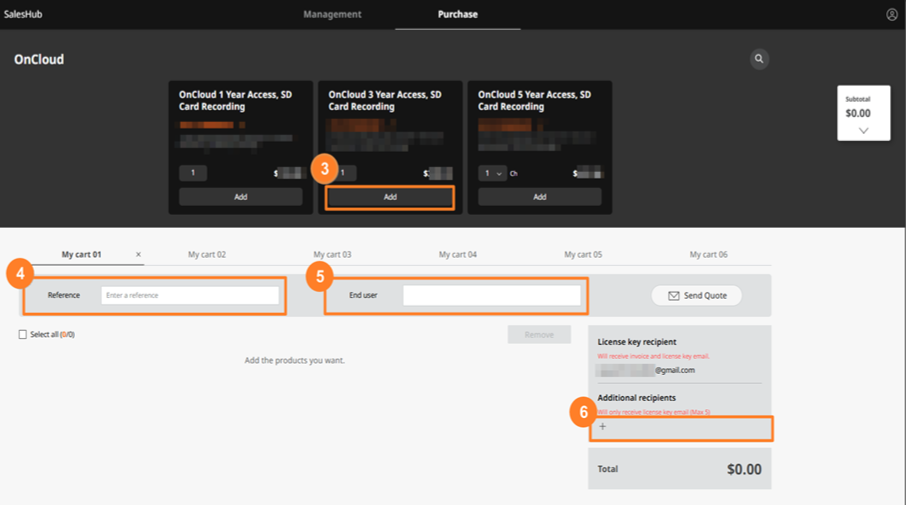Image resolution: width=906 pixels, height=505 pixels.
Task: Click the OnCloud page heading
Action: click(39, 60)
